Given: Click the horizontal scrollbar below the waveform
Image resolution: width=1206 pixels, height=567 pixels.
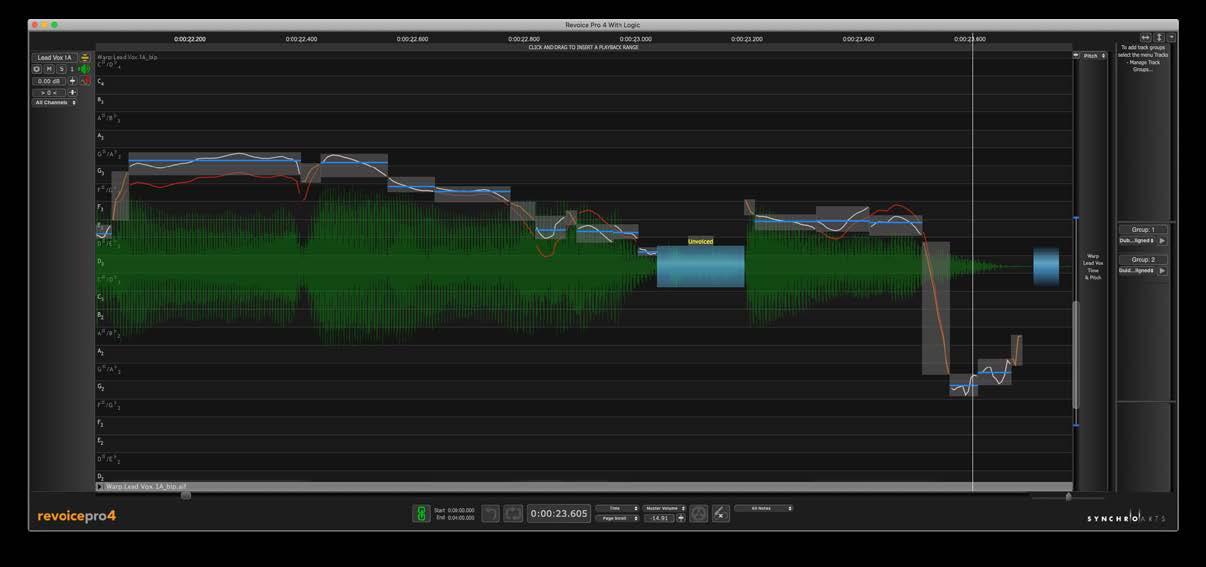Looking at the screenshot, I should [185, 495].
